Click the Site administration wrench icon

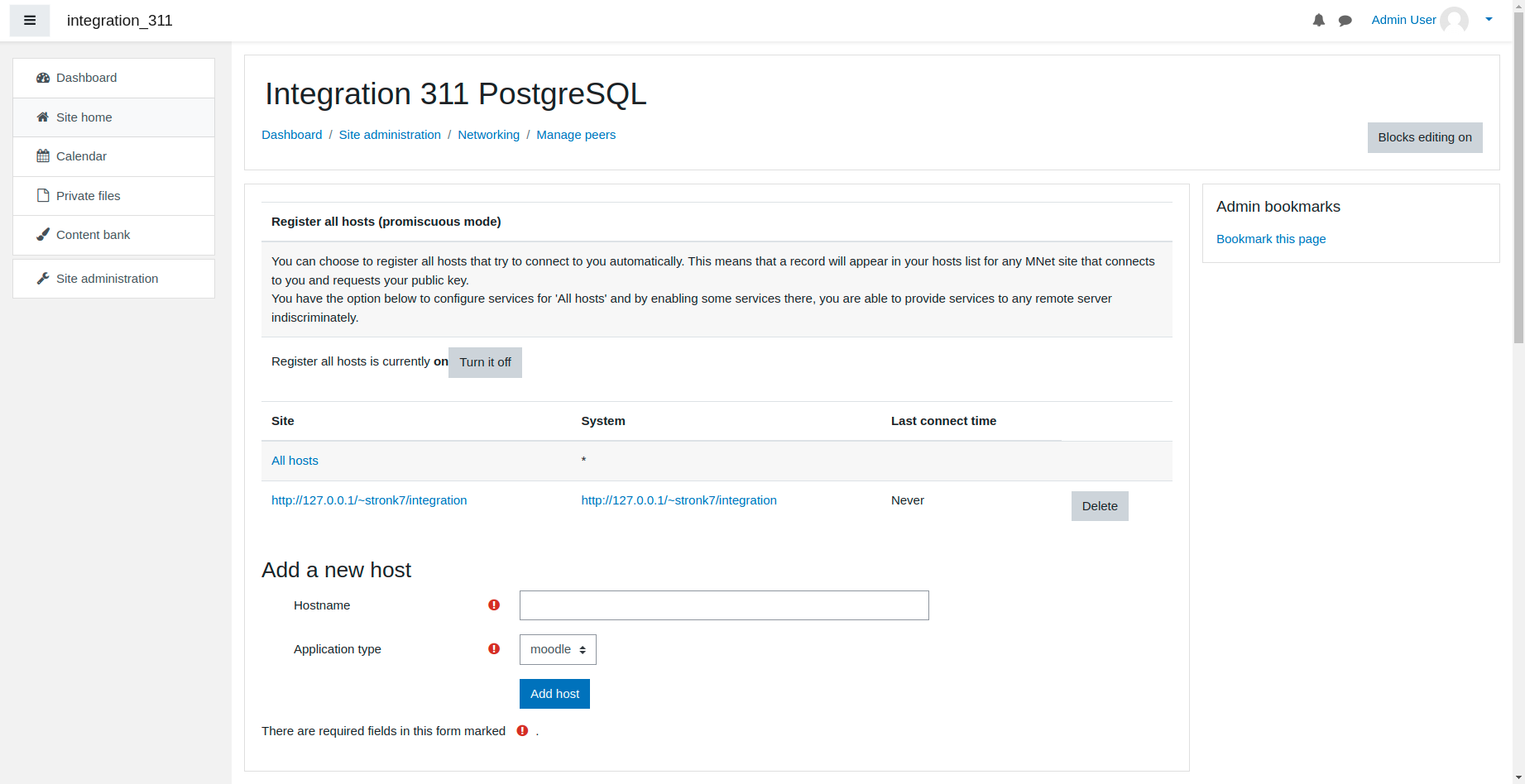[43, 279]
